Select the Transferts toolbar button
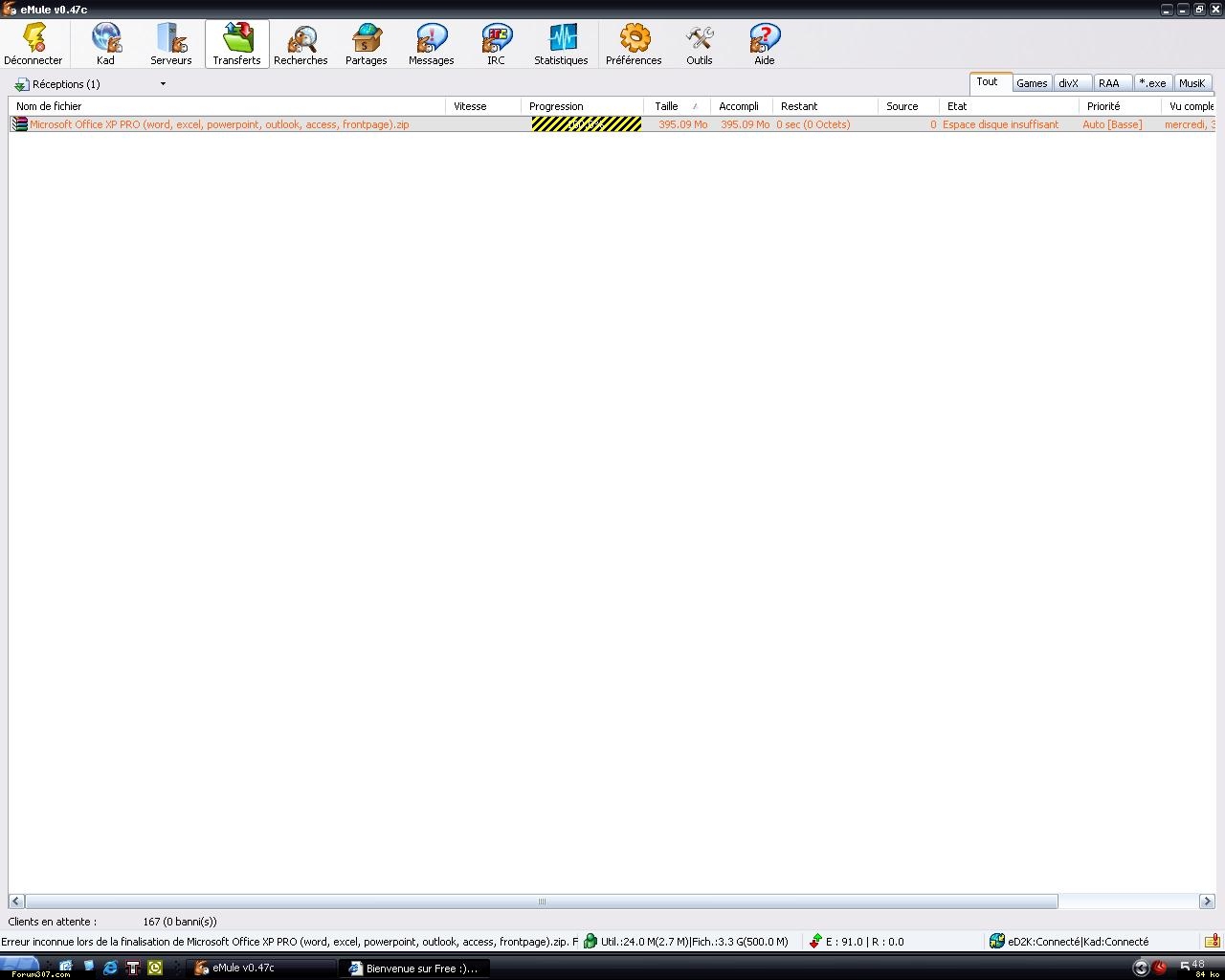The height and width of the screenshot is (980, 1225). [x=236, y=44]
